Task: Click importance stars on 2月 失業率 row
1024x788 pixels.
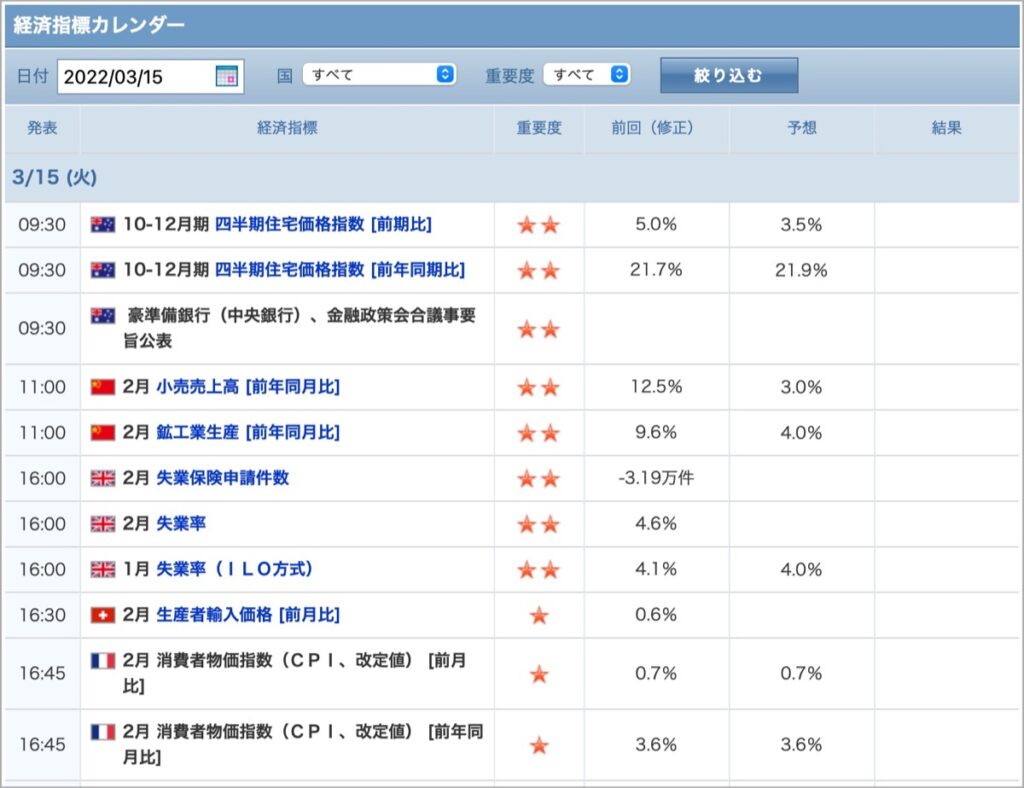Action: click(x=539, y=524)
